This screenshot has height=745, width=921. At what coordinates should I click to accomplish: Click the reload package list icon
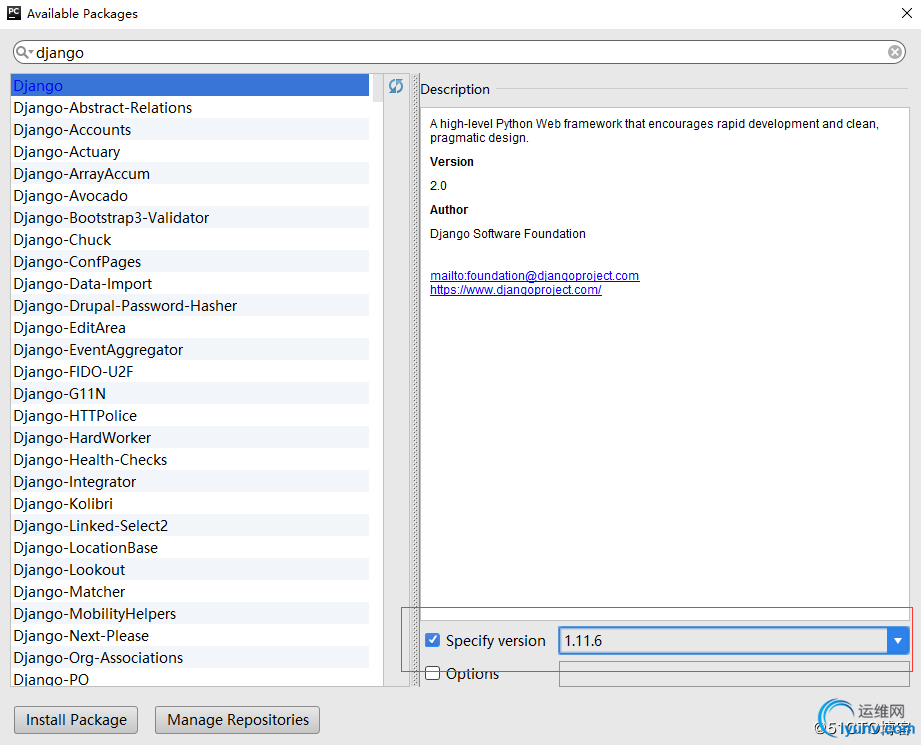click(396, 86)
